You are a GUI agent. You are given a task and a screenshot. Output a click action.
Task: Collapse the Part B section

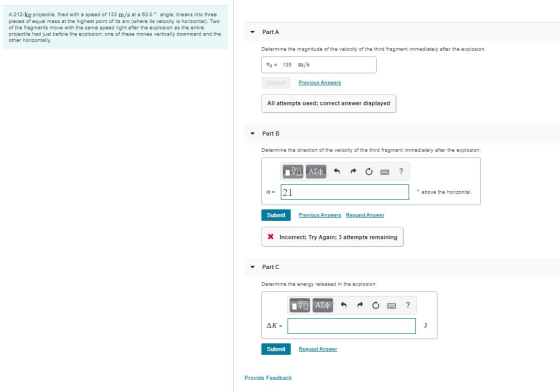pyautogui.click(x=252, y=134)
